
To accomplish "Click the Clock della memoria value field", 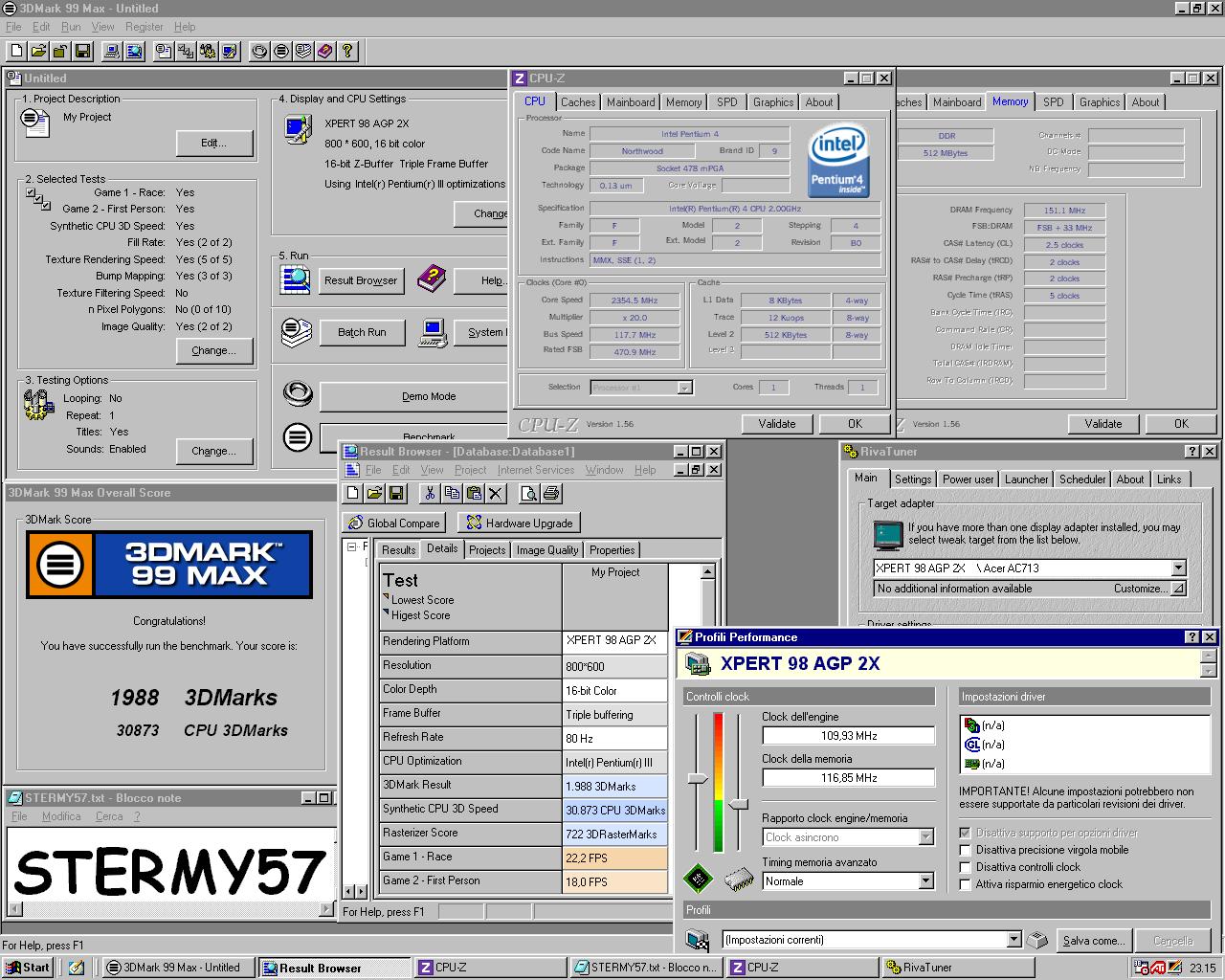I will [848, 778].
